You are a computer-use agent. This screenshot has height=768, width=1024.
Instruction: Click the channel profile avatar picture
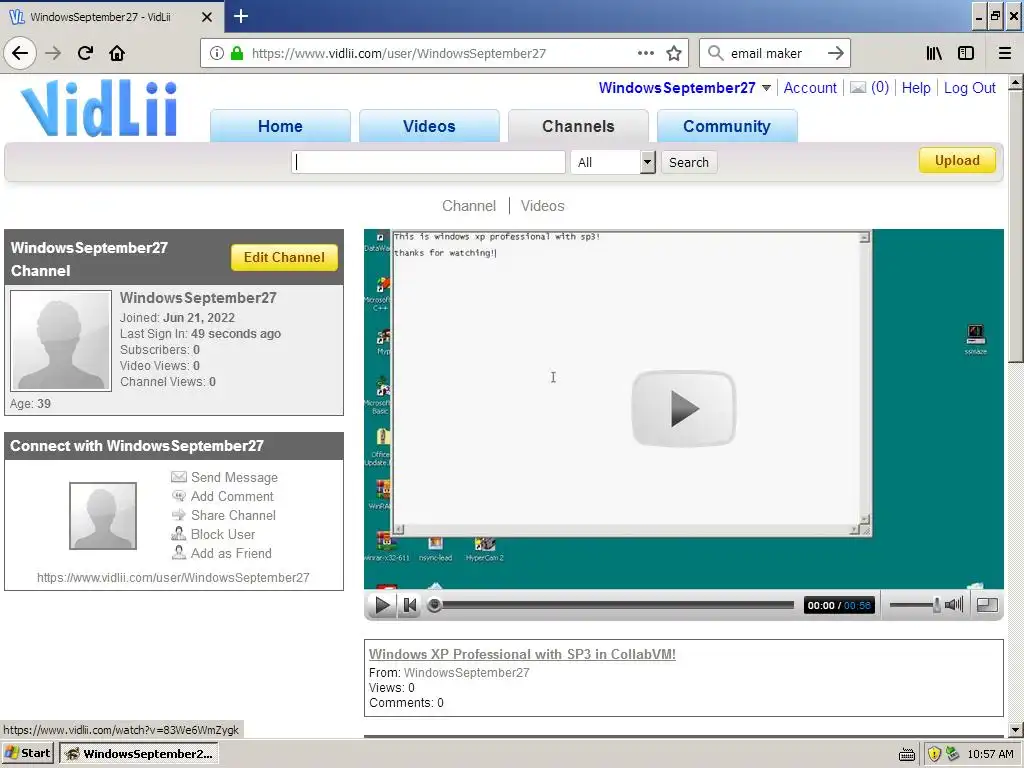pyautogui.click(x=61, y=340)
